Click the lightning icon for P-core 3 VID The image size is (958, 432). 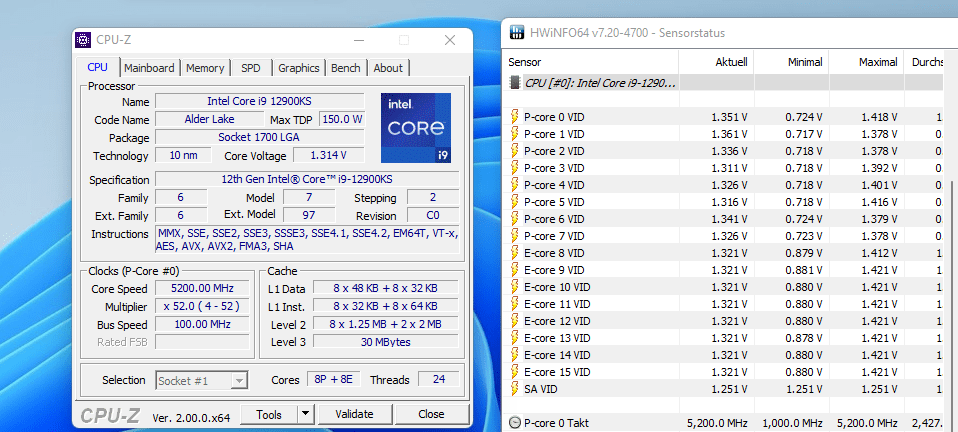click(514, 168)
